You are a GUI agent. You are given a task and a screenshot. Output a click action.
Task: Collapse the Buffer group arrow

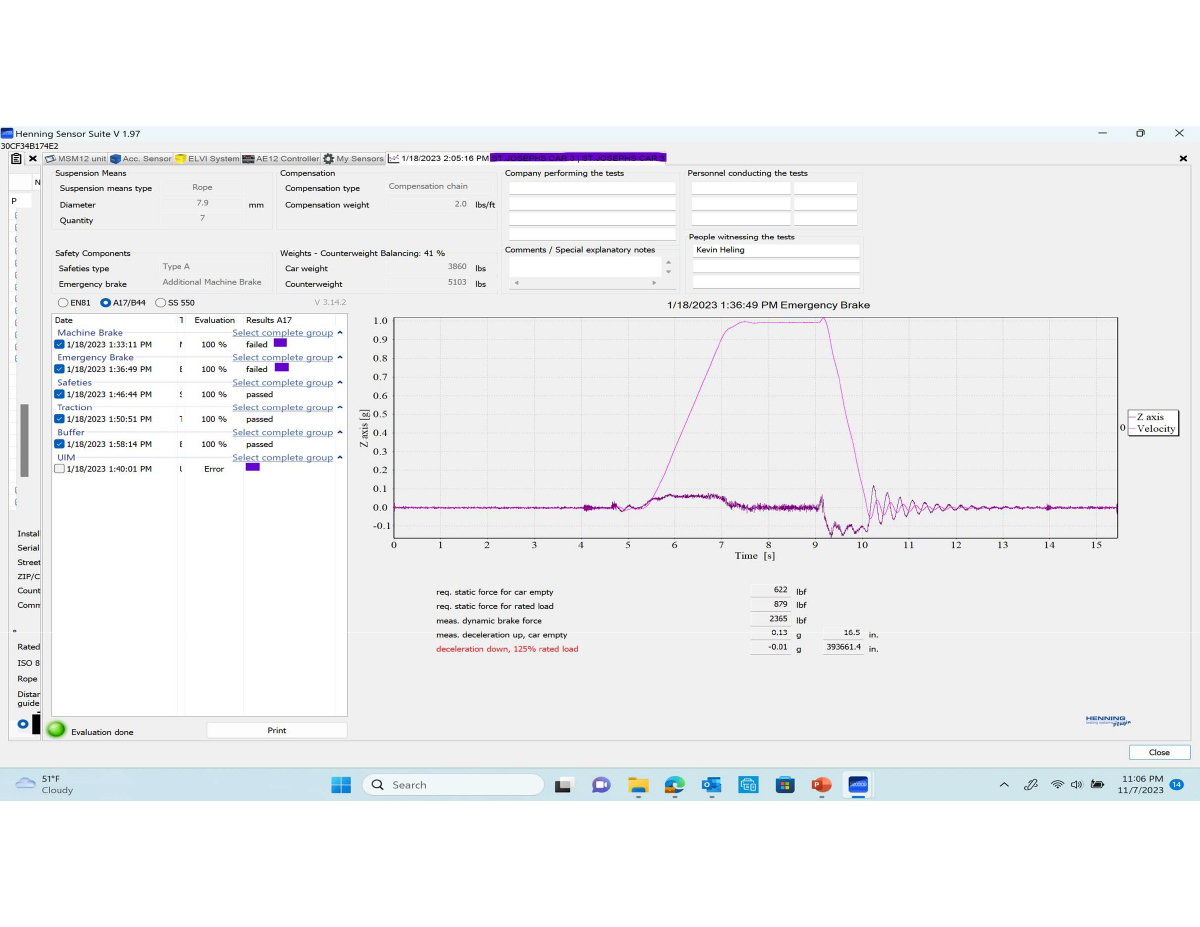(340, 433)
